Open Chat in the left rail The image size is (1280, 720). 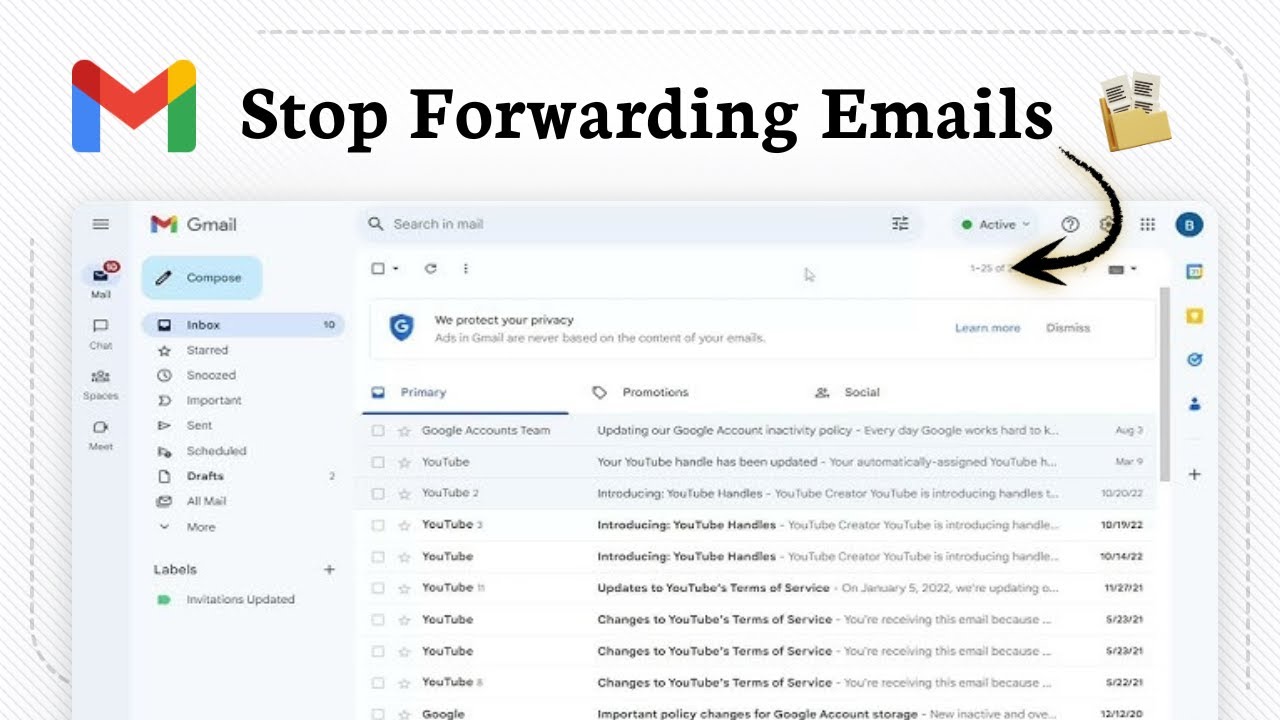pos(101,334)
